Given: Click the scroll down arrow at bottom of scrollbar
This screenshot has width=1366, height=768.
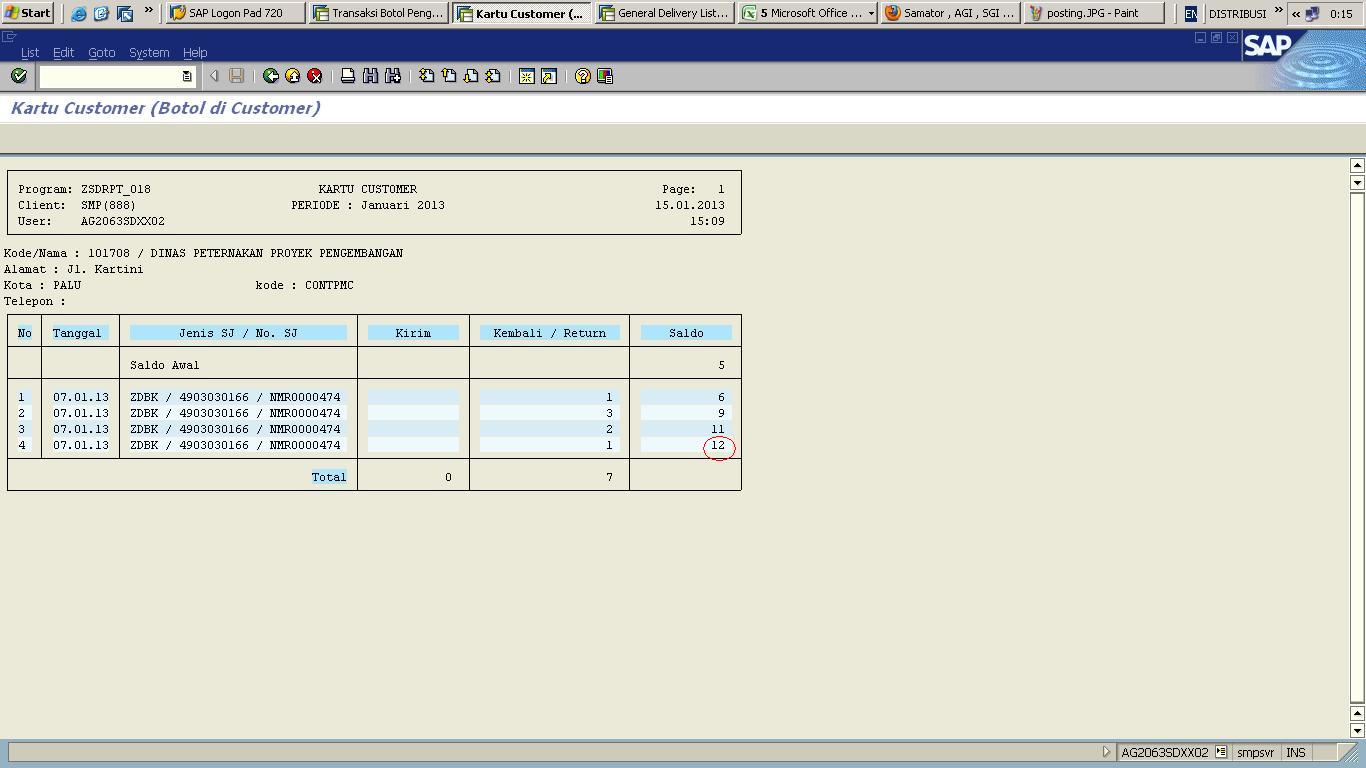Looking at the screenshot, I should point(1357,730).
